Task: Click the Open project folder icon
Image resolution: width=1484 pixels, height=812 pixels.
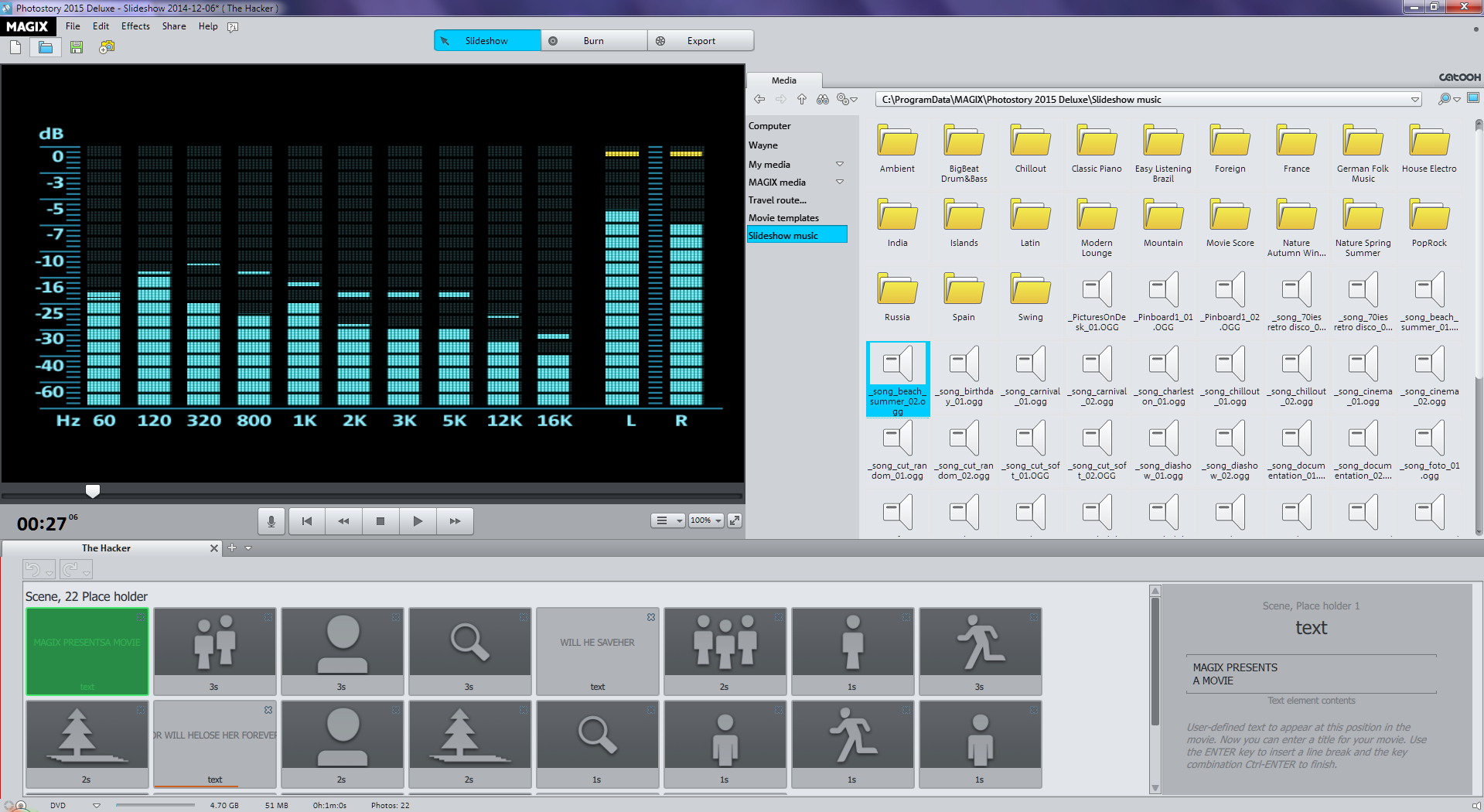Action: tap(46, 47)
